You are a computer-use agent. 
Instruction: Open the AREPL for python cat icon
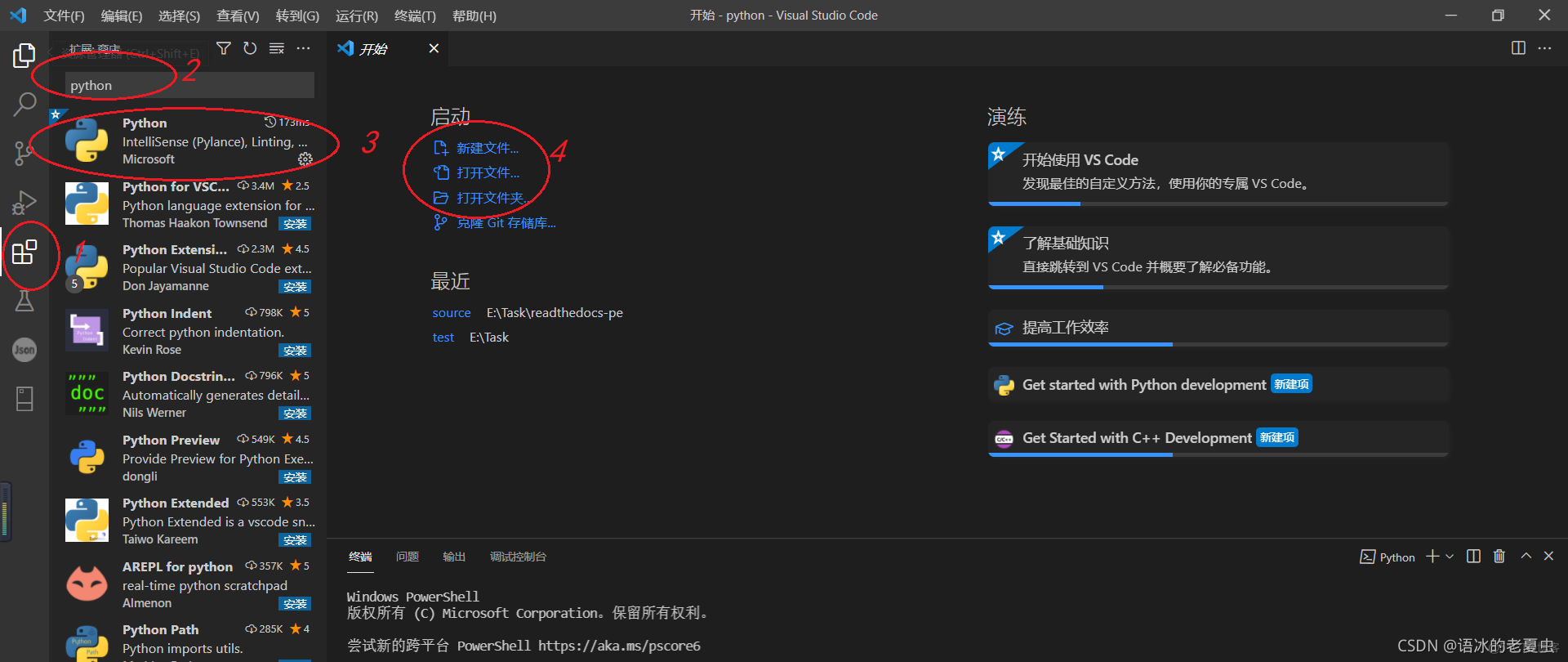tap(87, 584)
